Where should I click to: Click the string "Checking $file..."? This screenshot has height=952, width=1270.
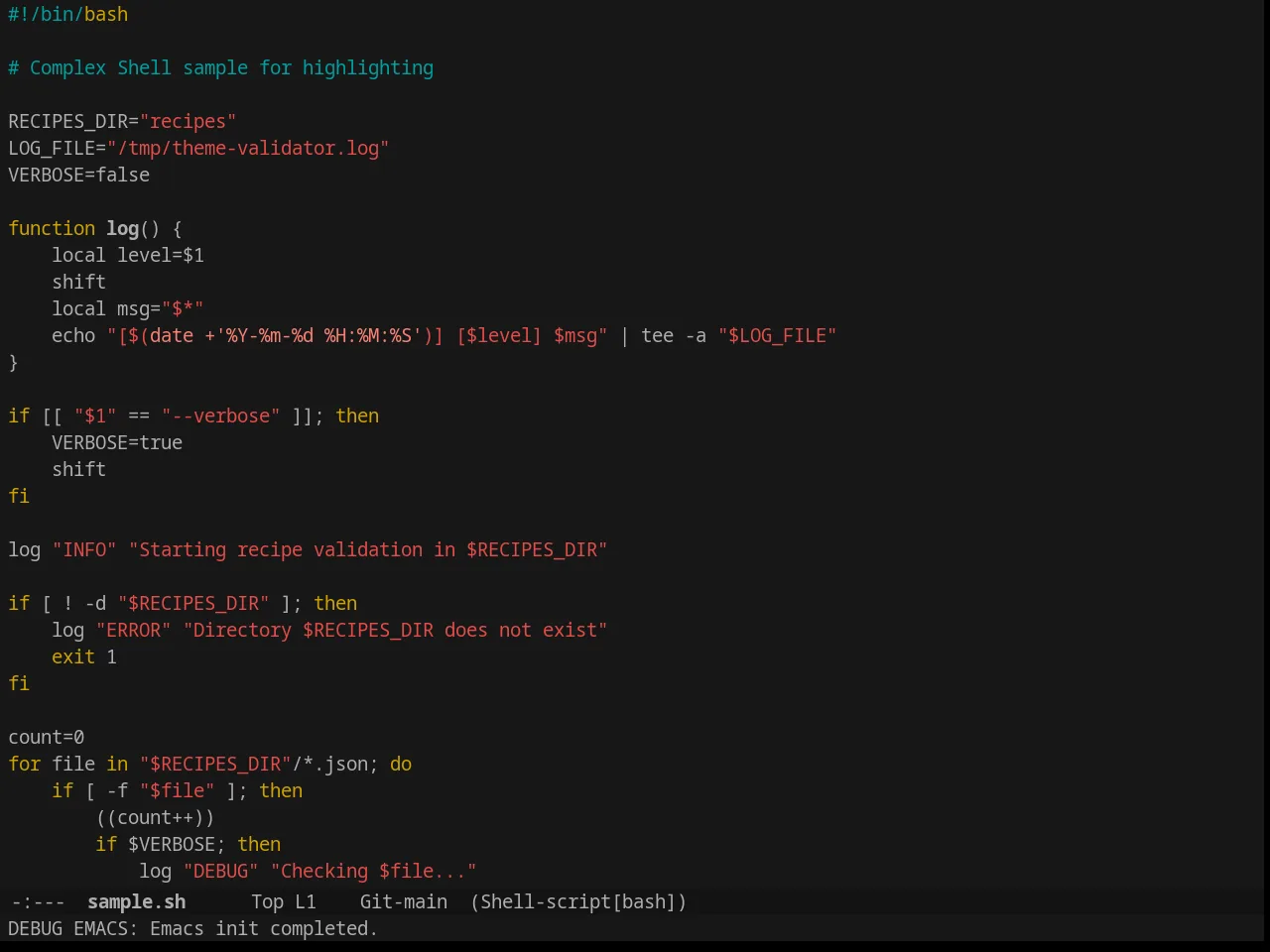[373, 871]
